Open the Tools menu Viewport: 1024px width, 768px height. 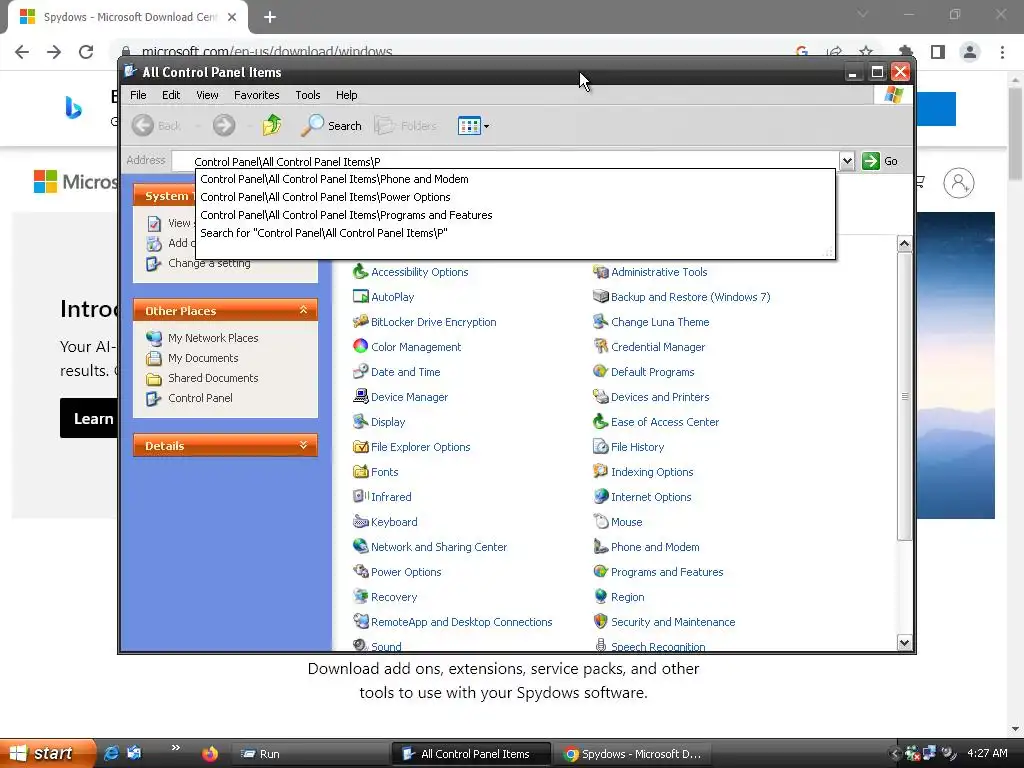click(x=308, y=95)
